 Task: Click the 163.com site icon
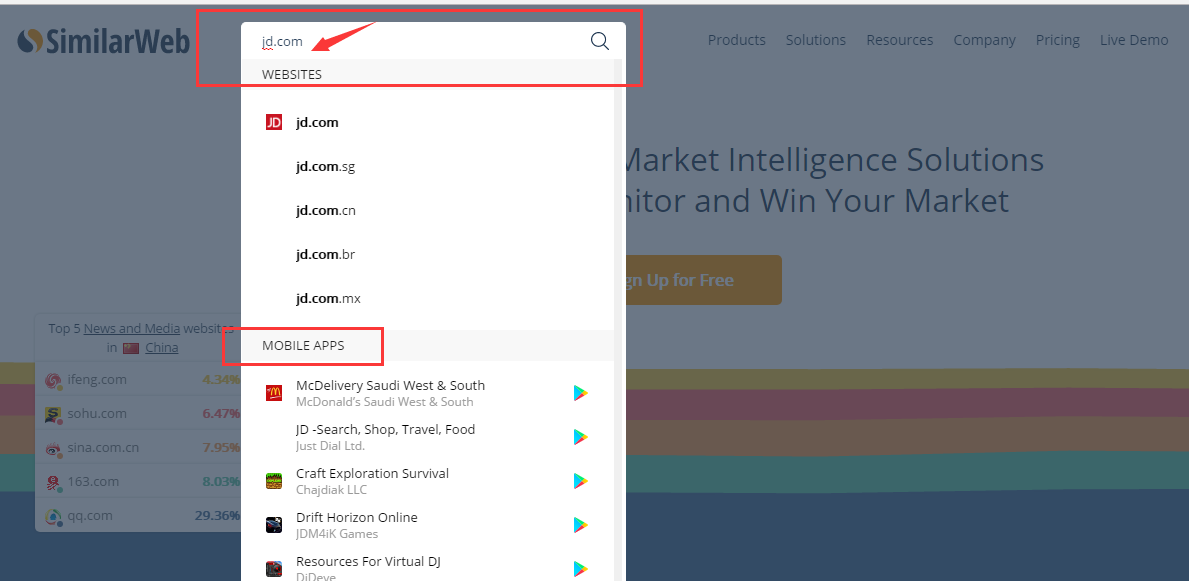click(x=53, y=482)
